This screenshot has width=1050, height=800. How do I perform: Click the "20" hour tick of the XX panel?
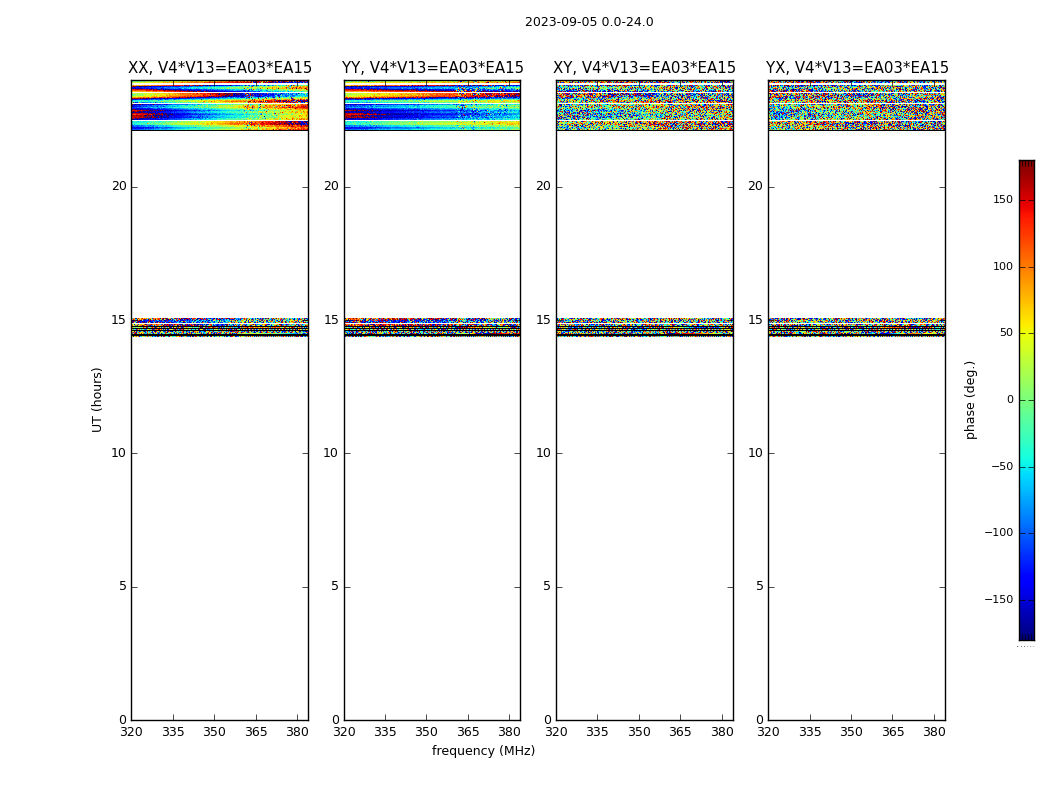pos(119,186)
